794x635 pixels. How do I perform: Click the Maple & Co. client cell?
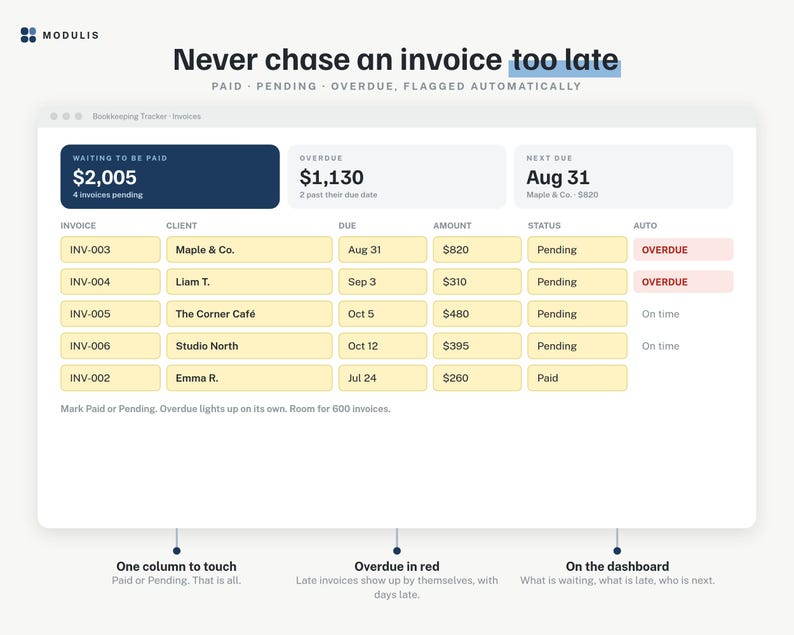pyautogui.click(x=249, y=250)
